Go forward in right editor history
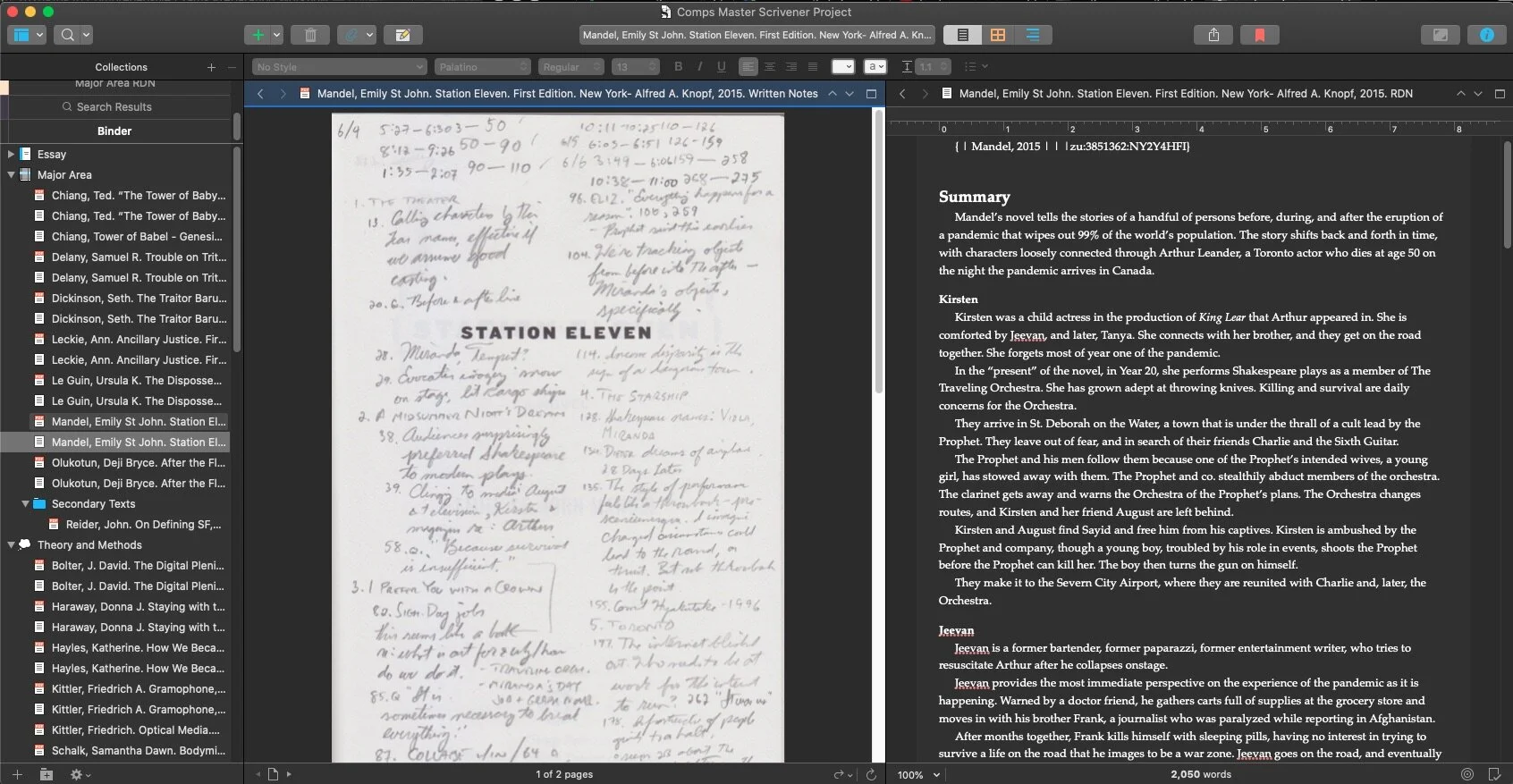The image size is (1513, 784). [x=925, y=93]
